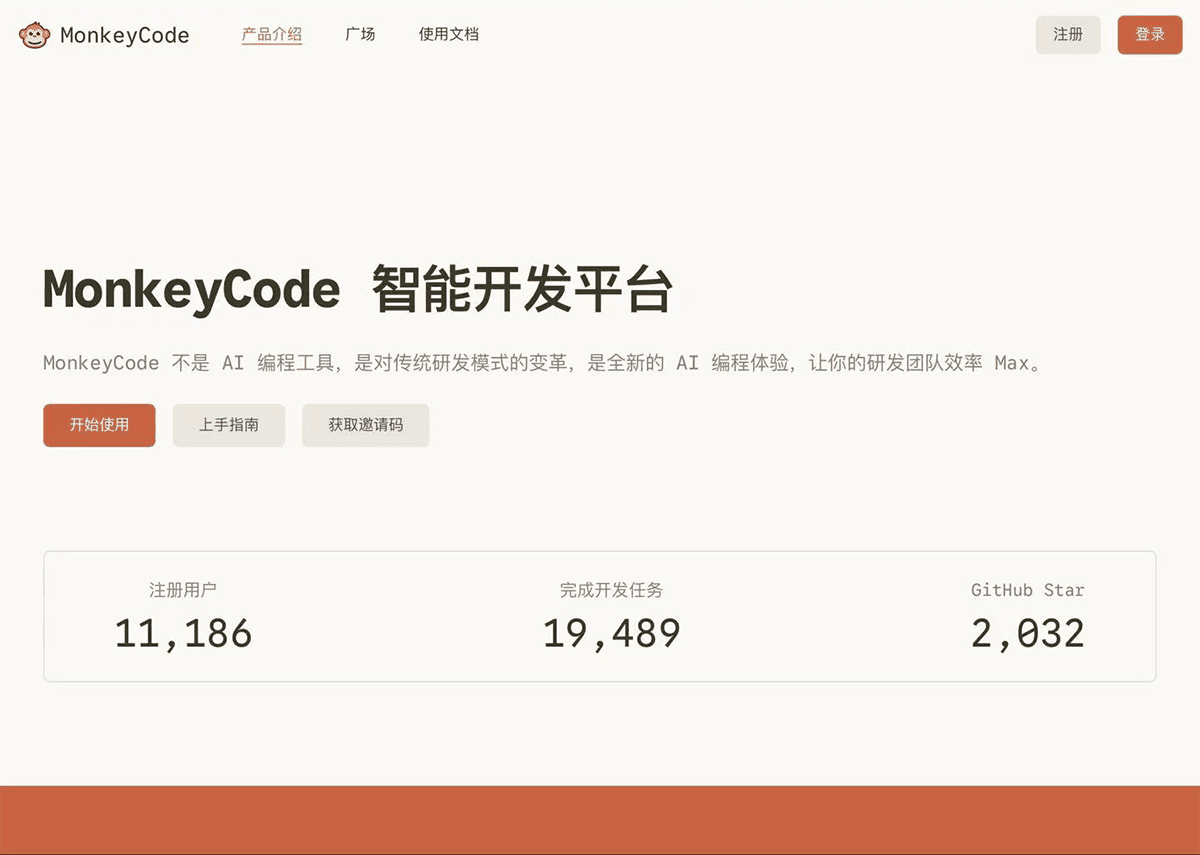Click the completed tasks number 19,489

[x=613, y=631]
